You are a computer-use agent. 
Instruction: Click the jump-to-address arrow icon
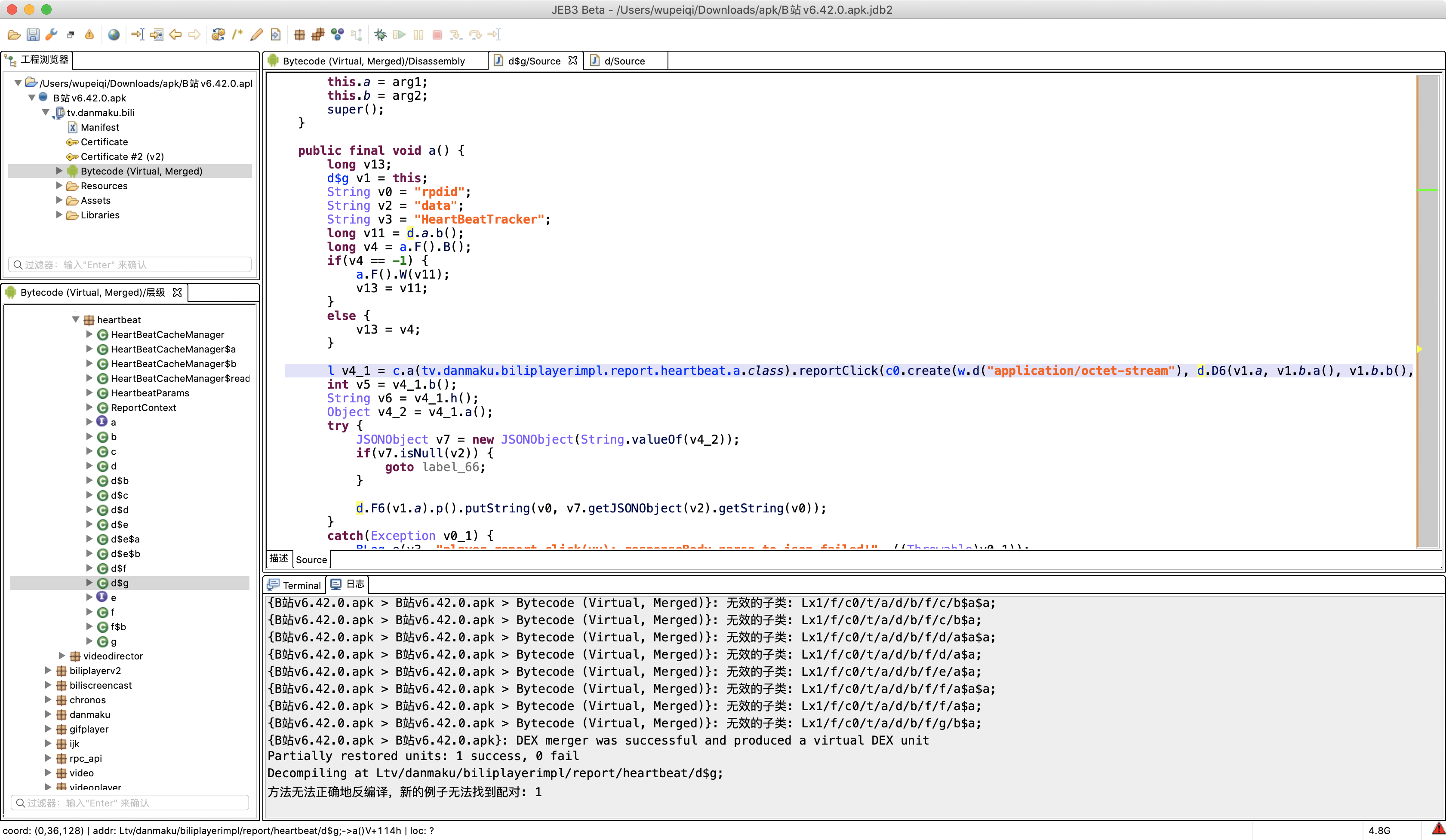tap(138, 35)
